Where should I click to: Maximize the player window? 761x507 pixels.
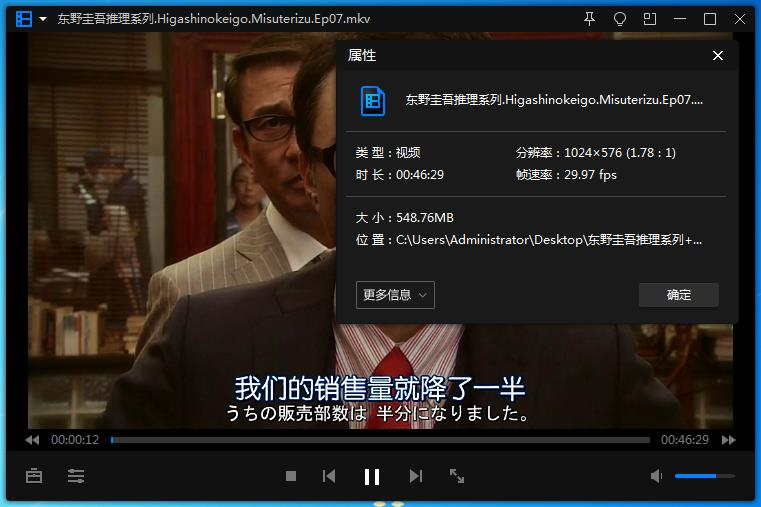point(710,19)
